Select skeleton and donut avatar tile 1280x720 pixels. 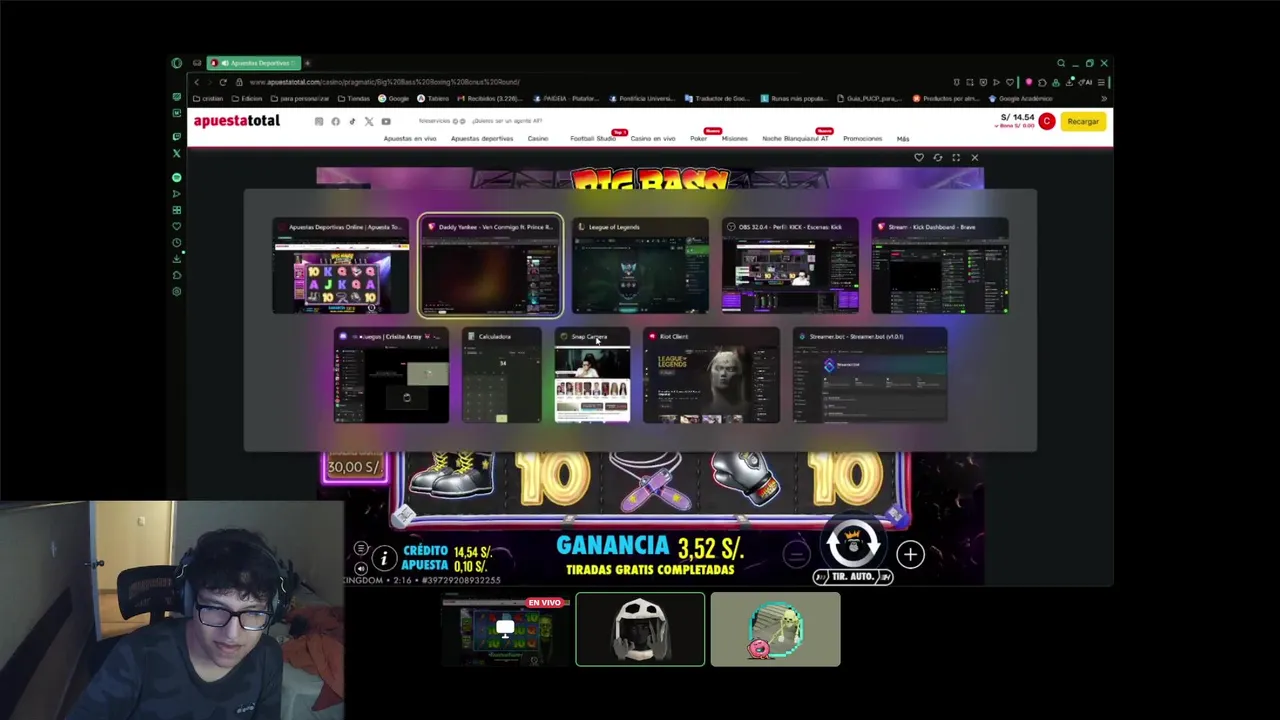(775, 629)
